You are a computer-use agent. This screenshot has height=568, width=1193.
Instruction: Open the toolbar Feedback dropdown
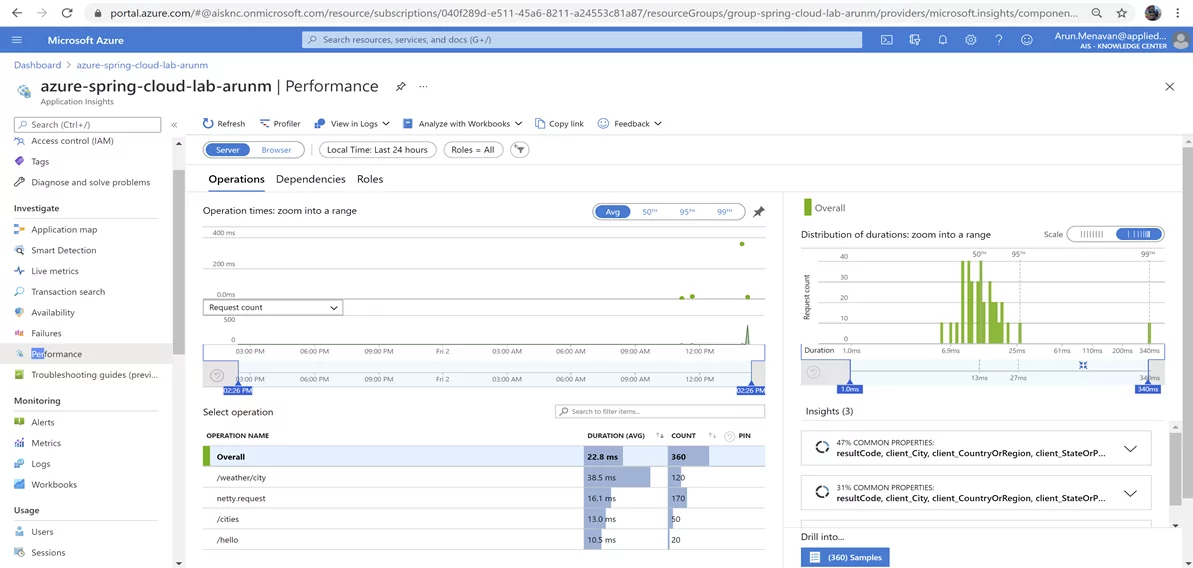630,123
